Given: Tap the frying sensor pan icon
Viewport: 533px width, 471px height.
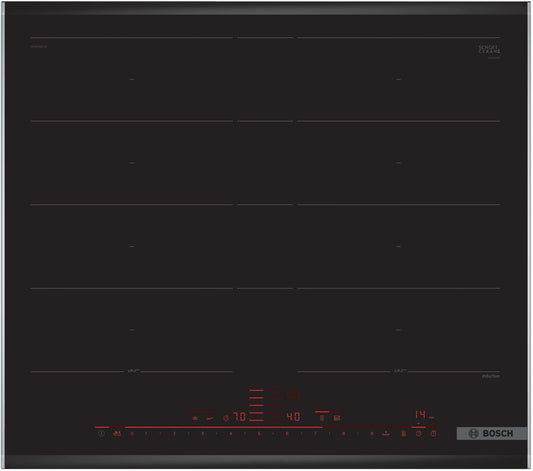Looking at the screenshot, I should (x=210, y=418).
